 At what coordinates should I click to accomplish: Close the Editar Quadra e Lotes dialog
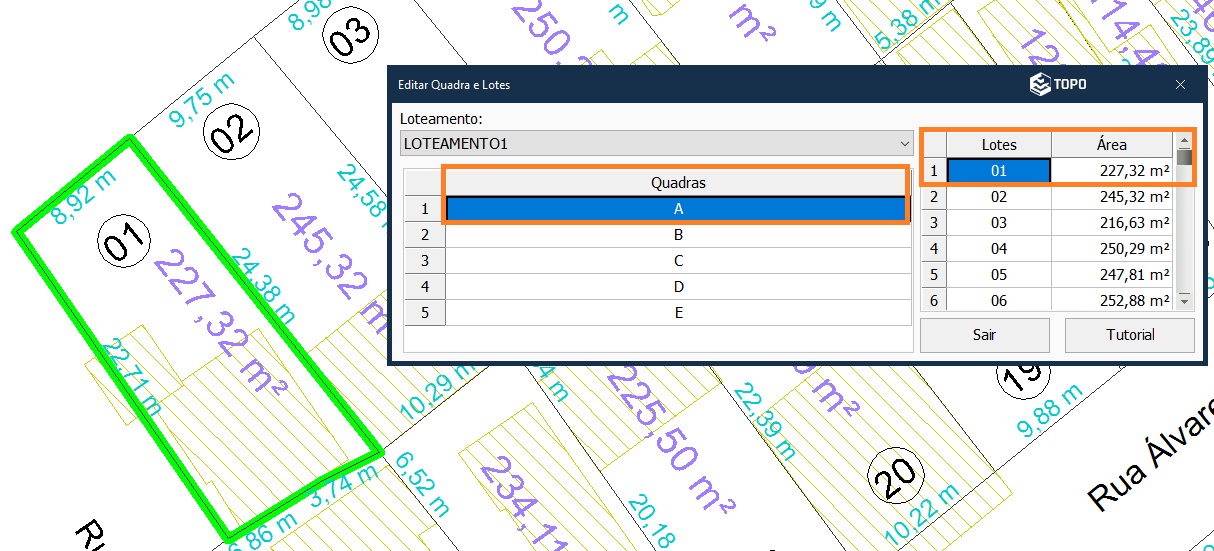(1180, 85)
